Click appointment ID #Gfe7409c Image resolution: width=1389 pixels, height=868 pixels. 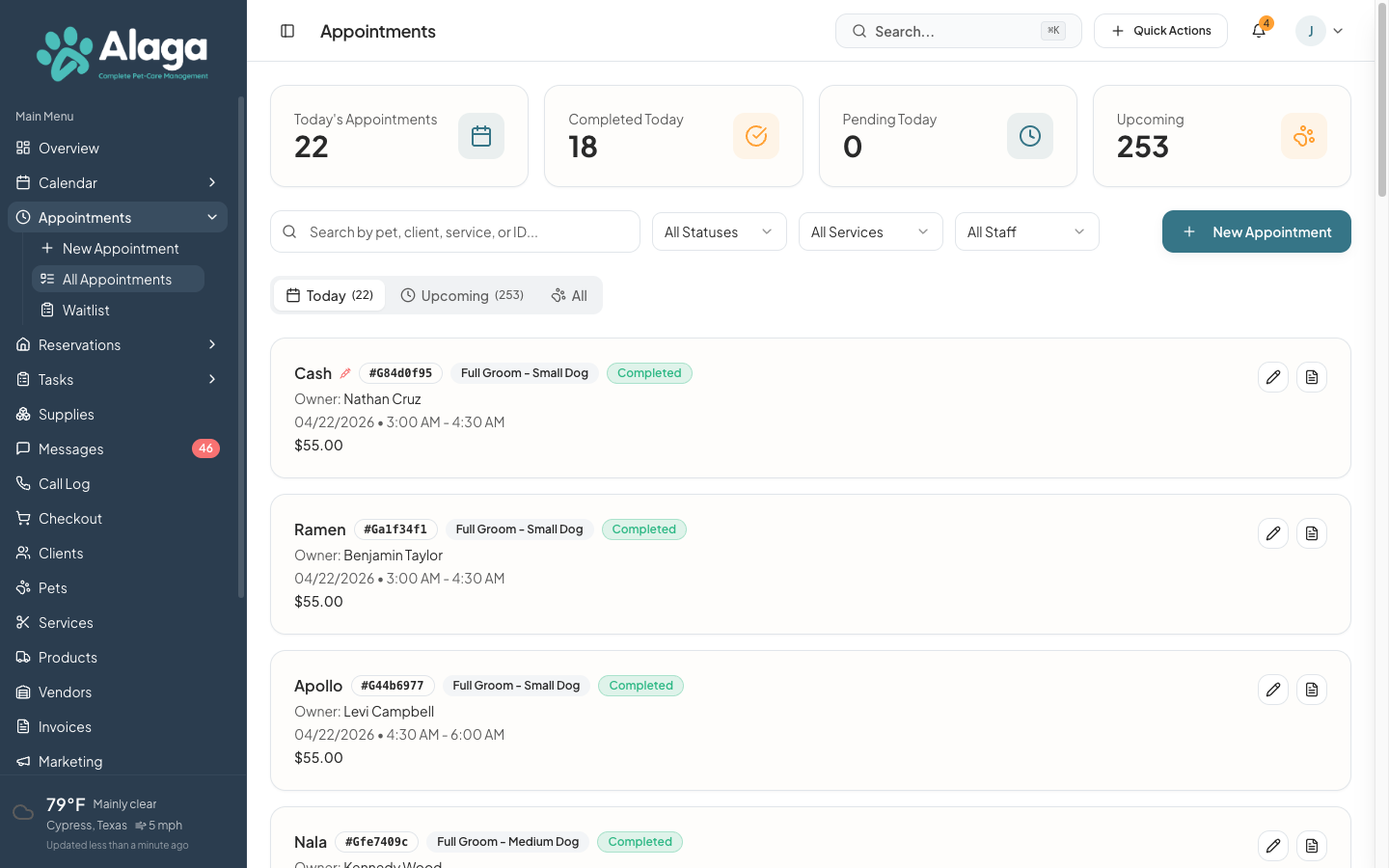(377, 842)
